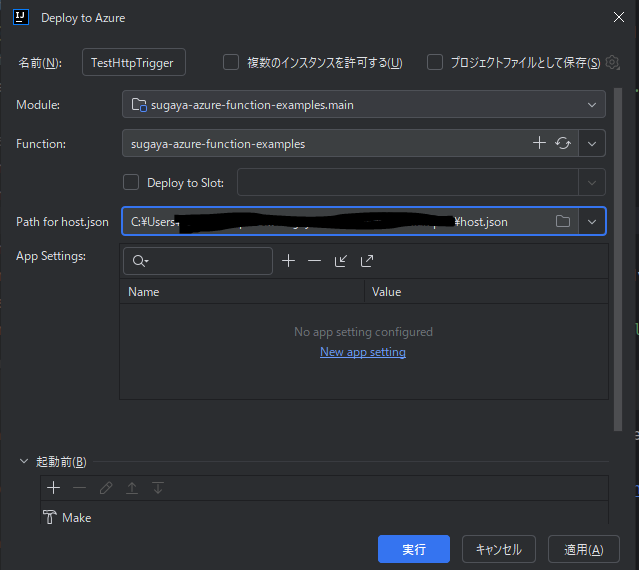639x570 pixels.
Task: Export app settings icon
Action: (x=367, y=261)
